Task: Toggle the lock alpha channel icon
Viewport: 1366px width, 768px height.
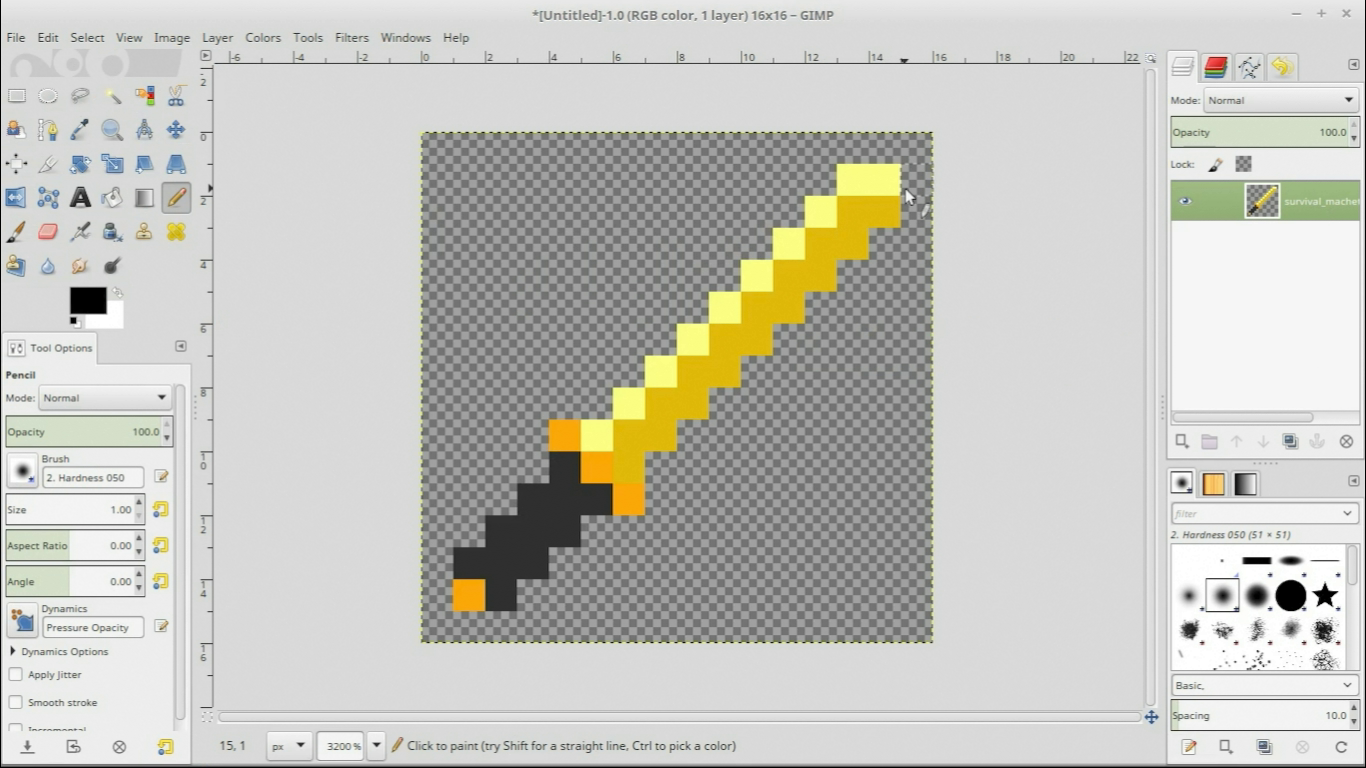Action: click(1243, 164)
